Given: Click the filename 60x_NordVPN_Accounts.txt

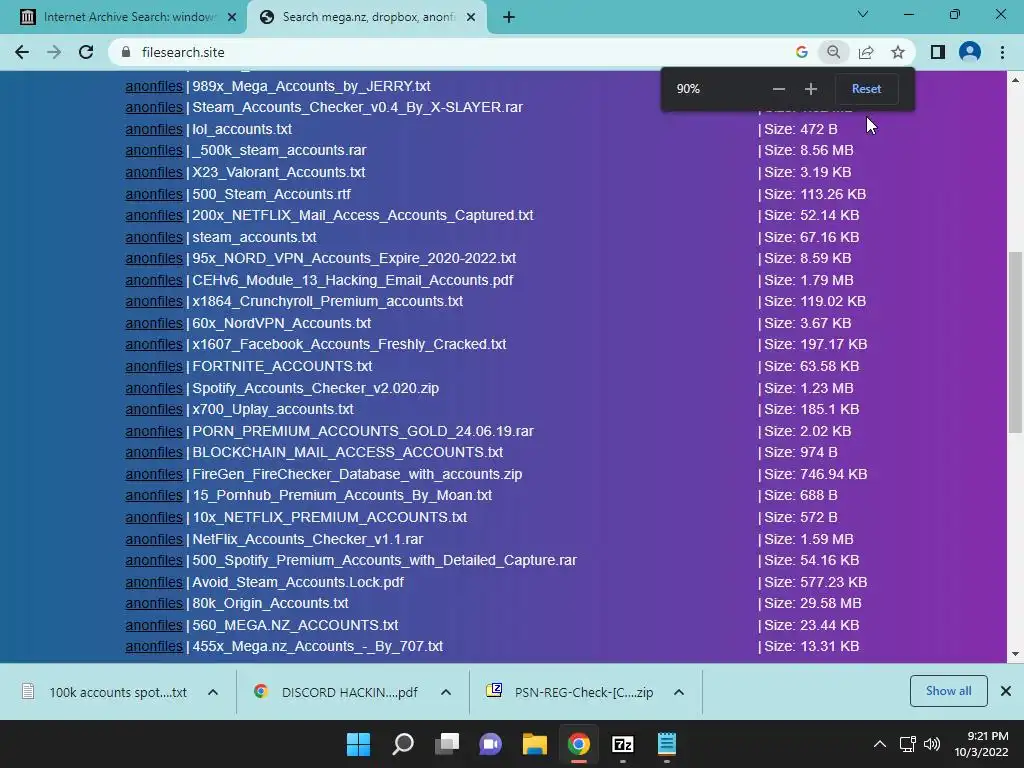Looking at the screenshot, I should [x=281, y=323].
